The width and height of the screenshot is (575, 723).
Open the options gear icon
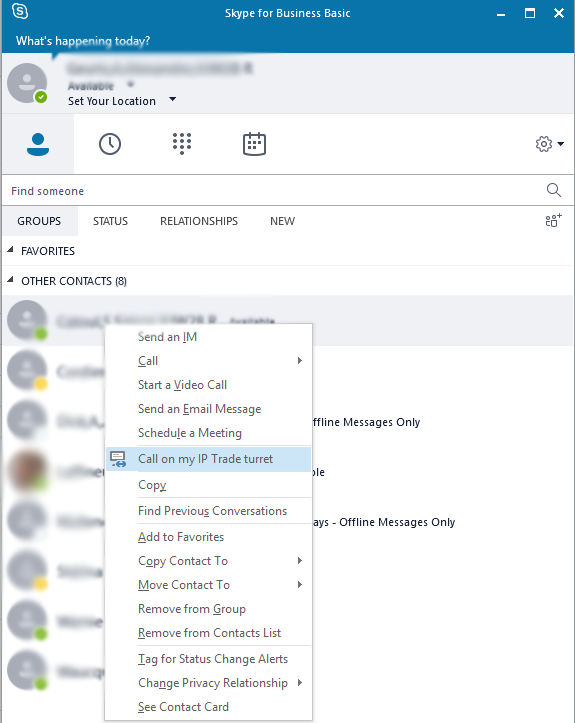(x=544, y=144)
